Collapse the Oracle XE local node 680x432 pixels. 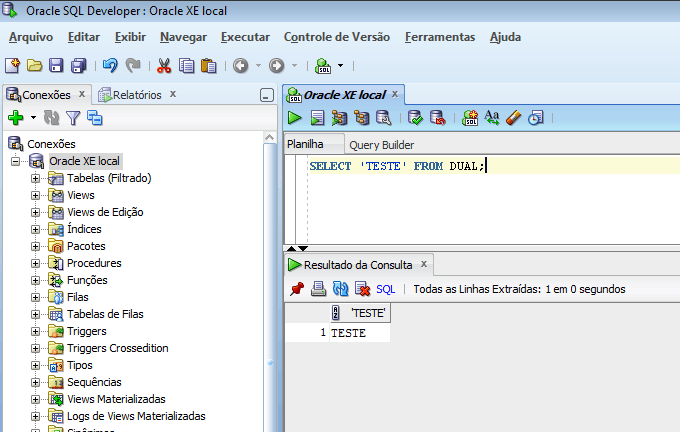[x=15, y=161]
